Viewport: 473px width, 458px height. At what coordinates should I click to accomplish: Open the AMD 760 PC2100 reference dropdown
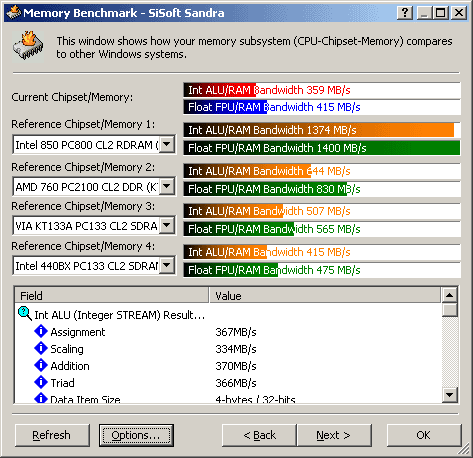(x=167, y=186)
